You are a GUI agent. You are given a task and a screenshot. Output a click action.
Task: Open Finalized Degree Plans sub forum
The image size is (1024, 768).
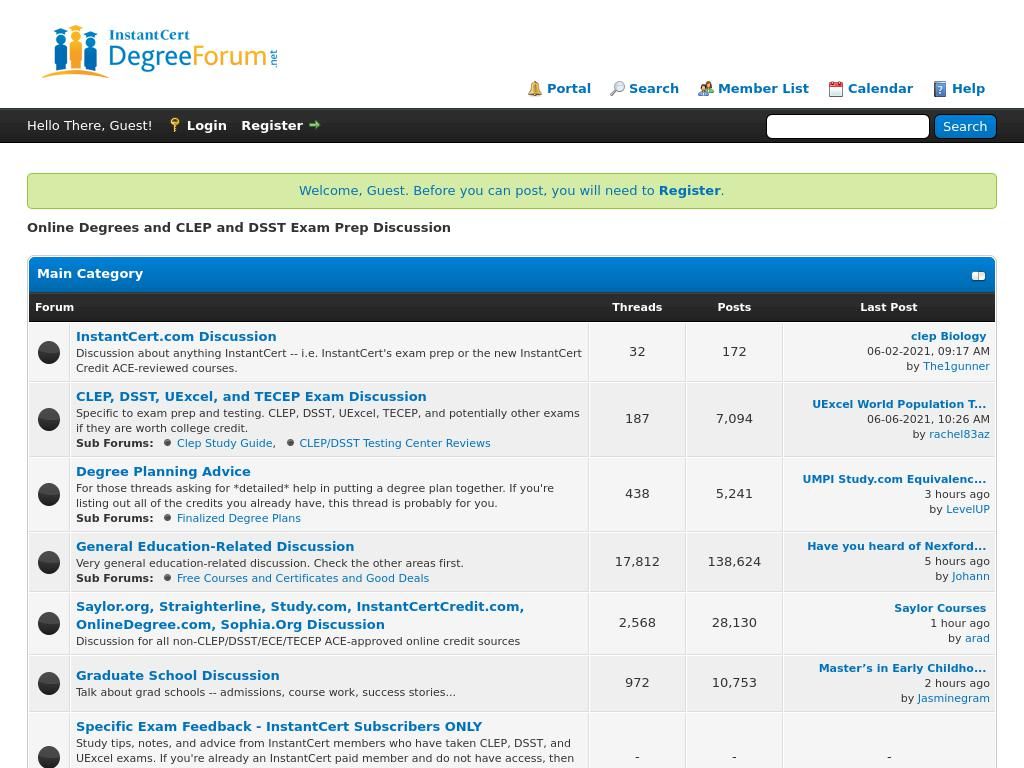(x=239, y=518)
